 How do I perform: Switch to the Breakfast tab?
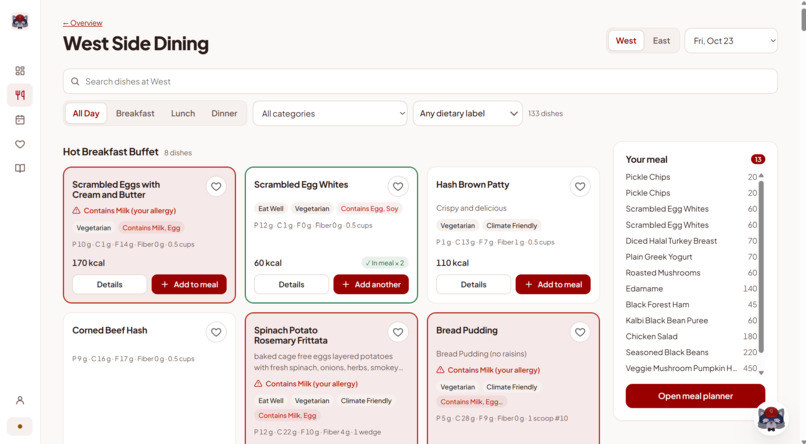coord(135,114)
